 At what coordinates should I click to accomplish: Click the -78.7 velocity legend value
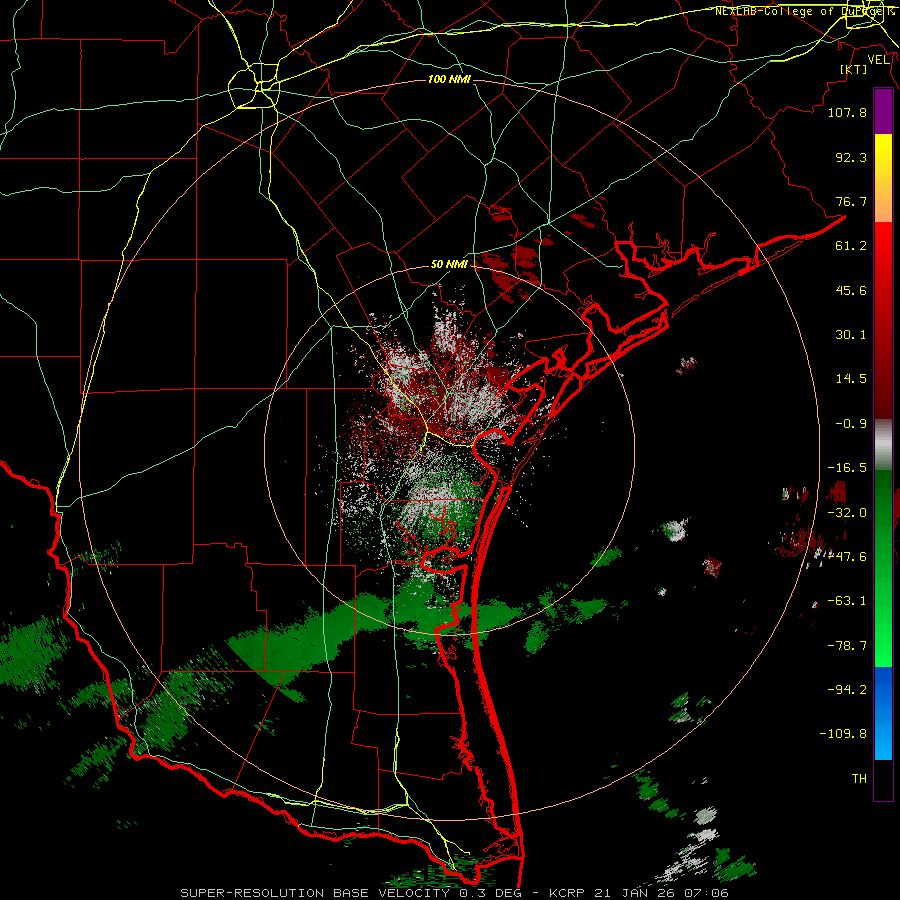point(847,646)
